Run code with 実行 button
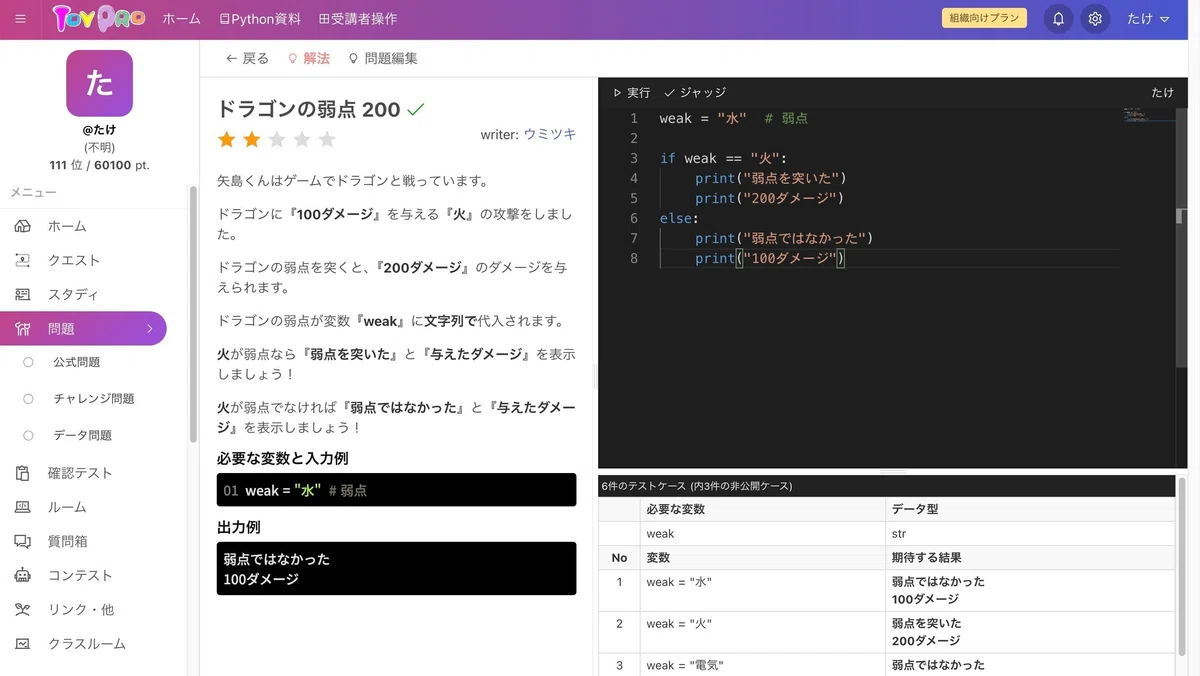Viewport: 1200px width, 676px height. tap(631, 92)
